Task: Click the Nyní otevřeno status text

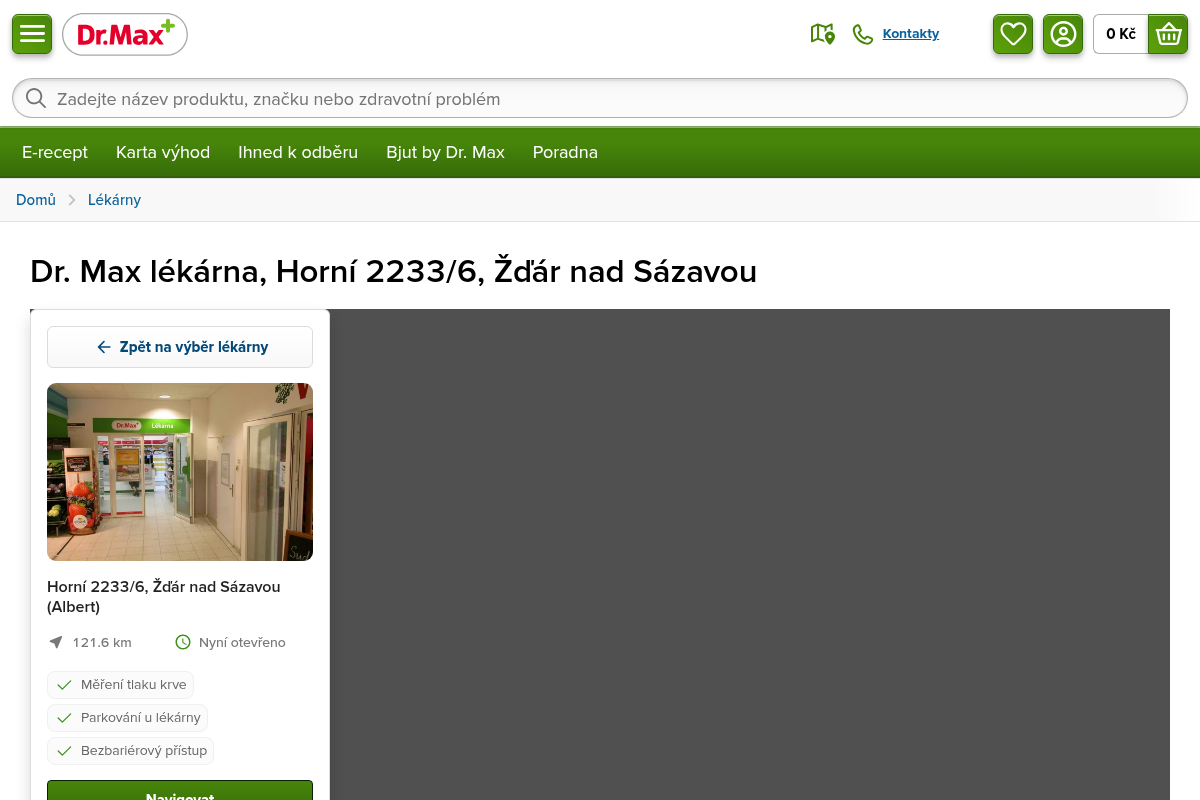Action: [x=242, y=642]
